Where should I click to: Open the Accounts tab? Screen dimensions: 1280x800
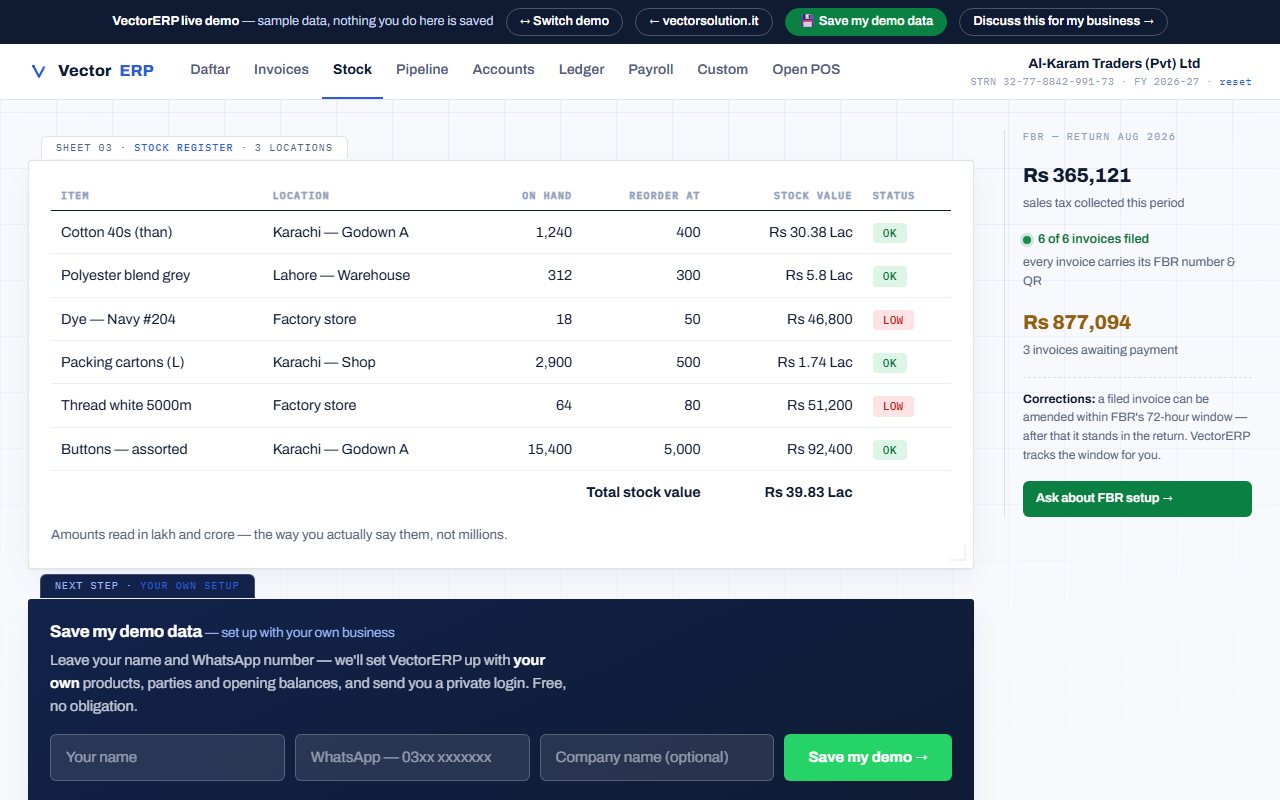tap(503, 70)
